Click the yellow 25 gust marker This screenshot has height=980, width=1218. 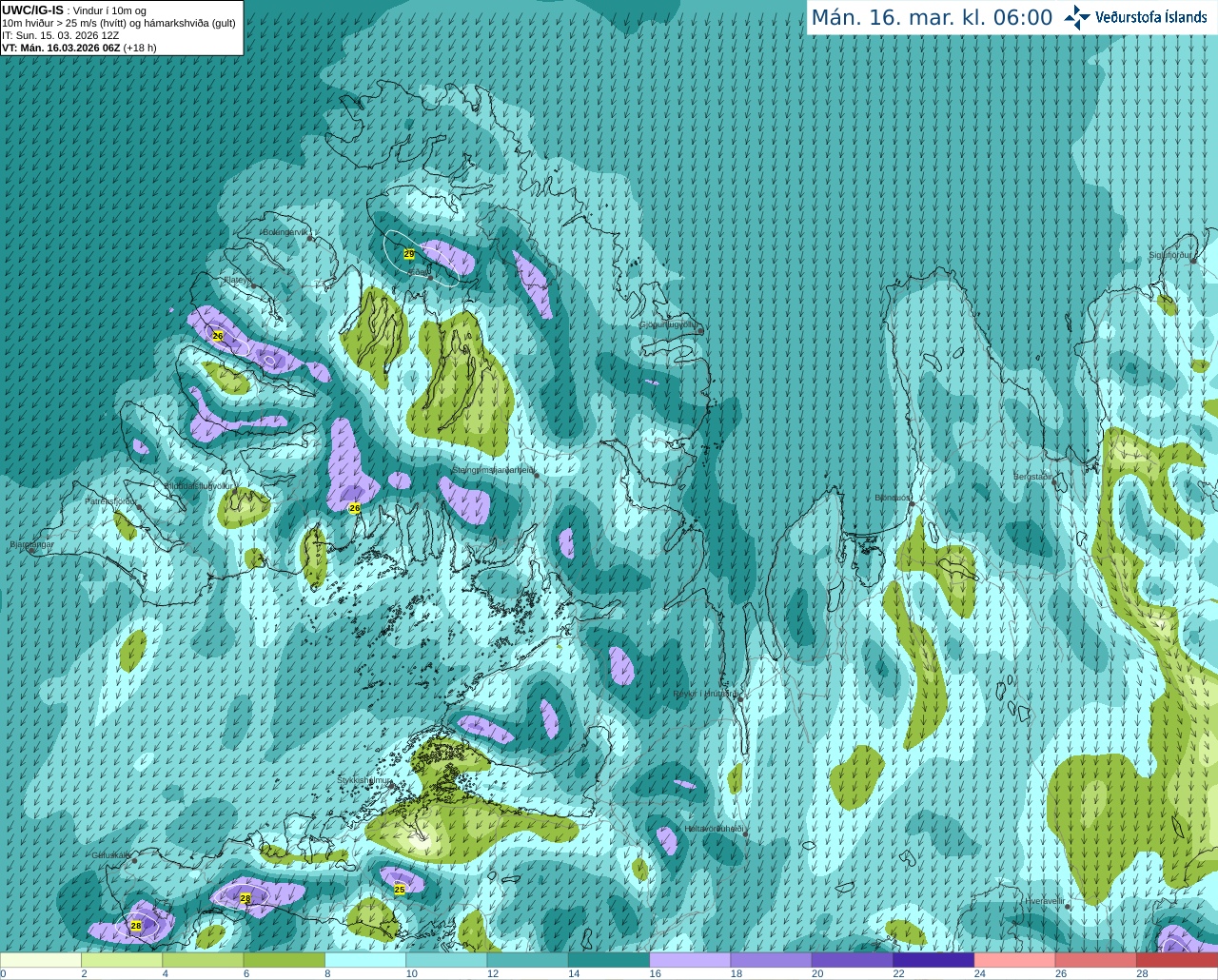400,890
